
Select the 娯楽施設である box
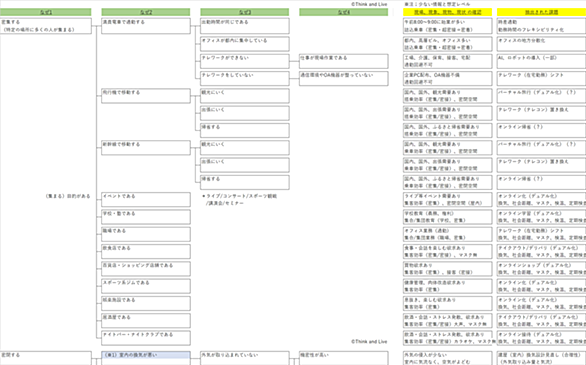pos(146,303)
